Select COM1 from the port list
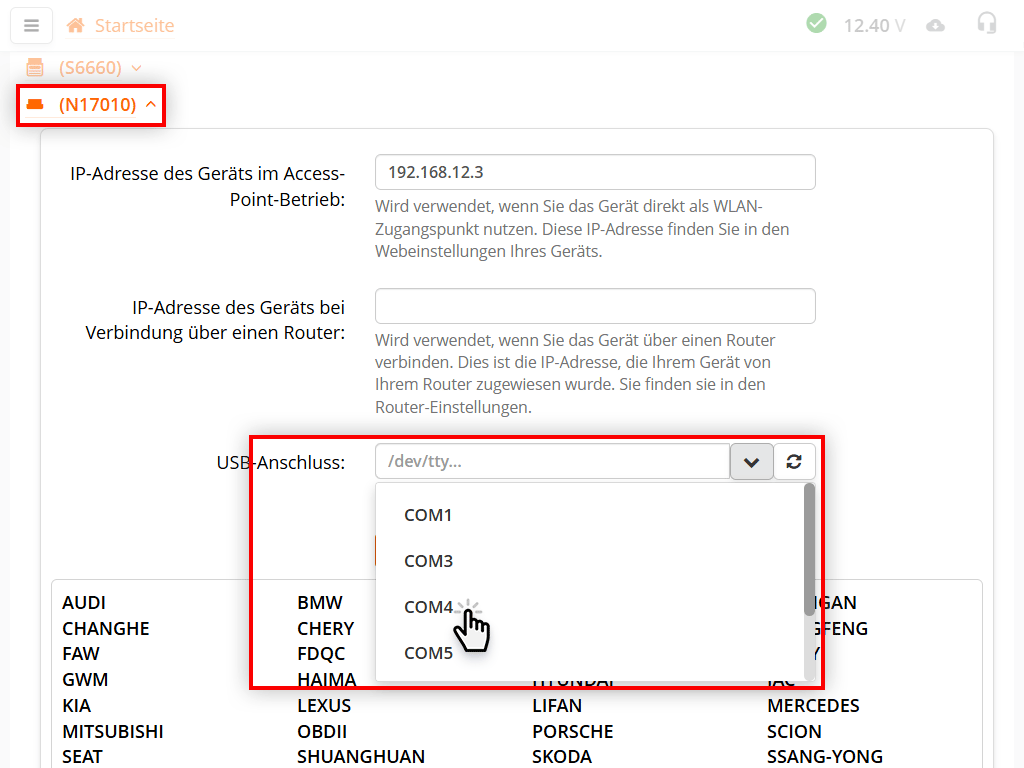 click(x=428, y=515)
